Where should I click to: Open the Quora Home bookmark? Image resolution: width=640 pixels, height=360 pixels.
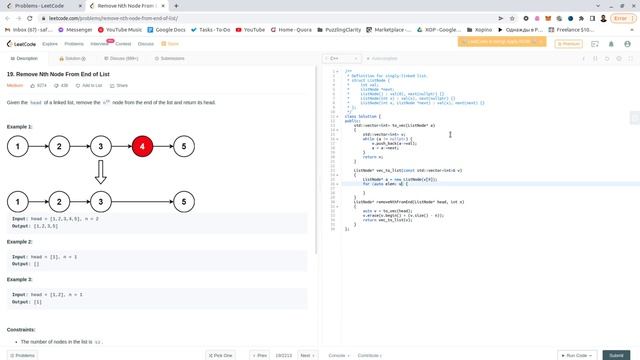[291, 30]
